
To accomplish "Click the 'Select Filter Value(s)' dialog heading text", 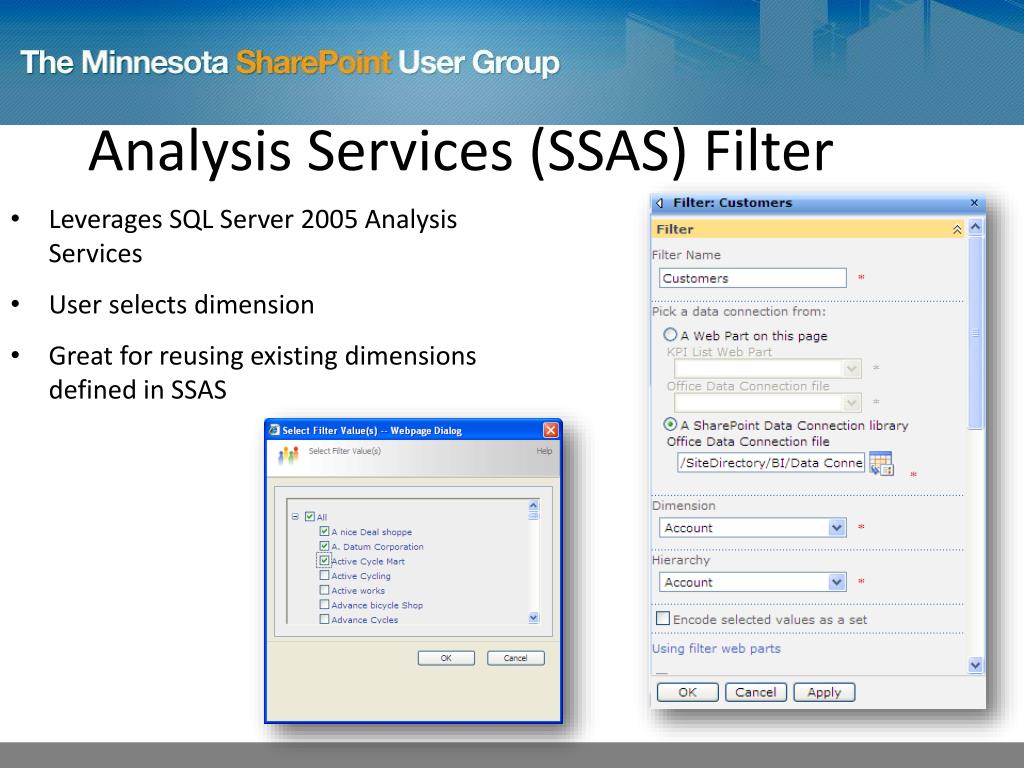I will click(344, 451).
